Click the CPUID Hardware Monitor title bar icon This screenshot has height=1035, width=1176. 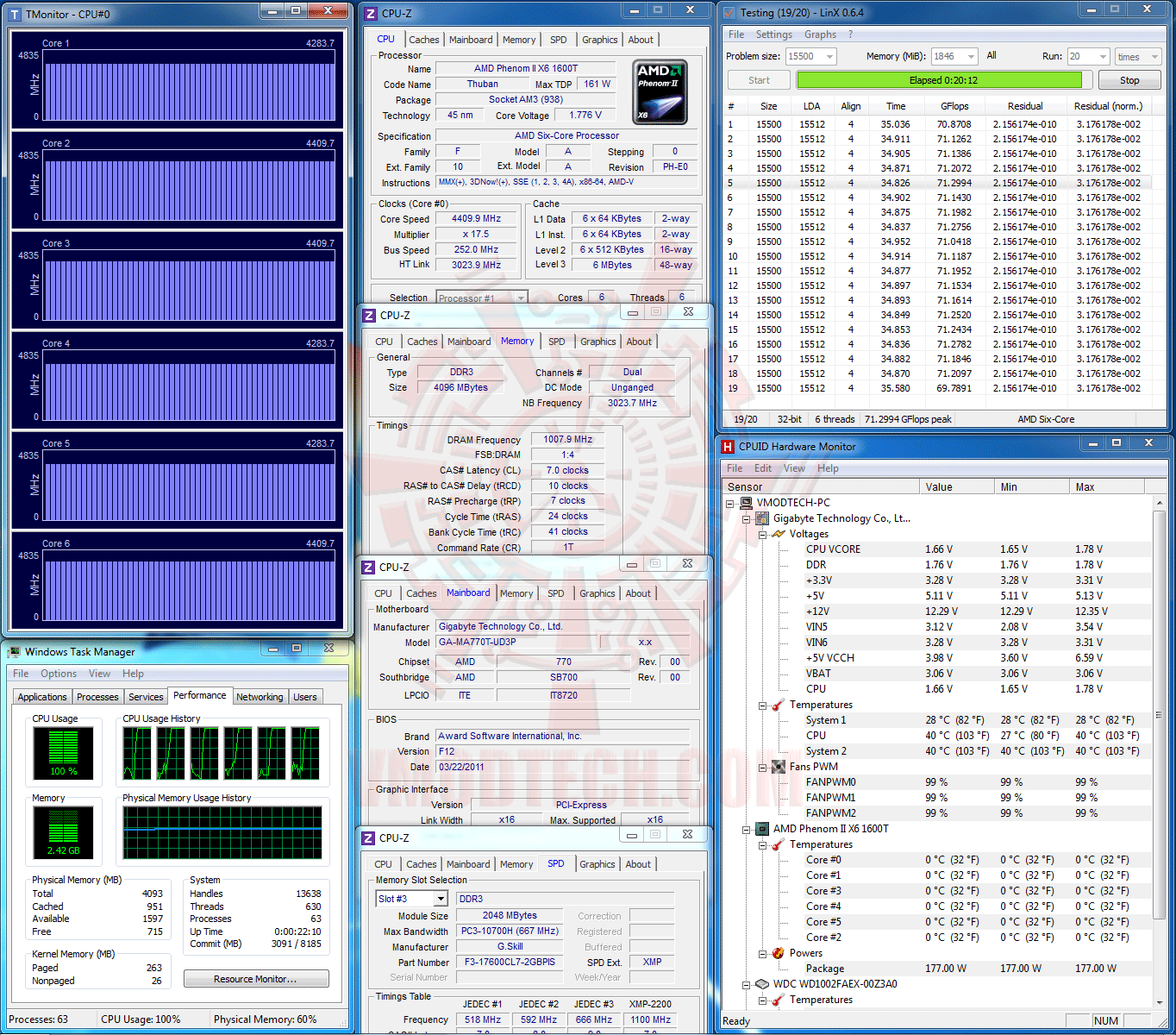tap(728, 447)
